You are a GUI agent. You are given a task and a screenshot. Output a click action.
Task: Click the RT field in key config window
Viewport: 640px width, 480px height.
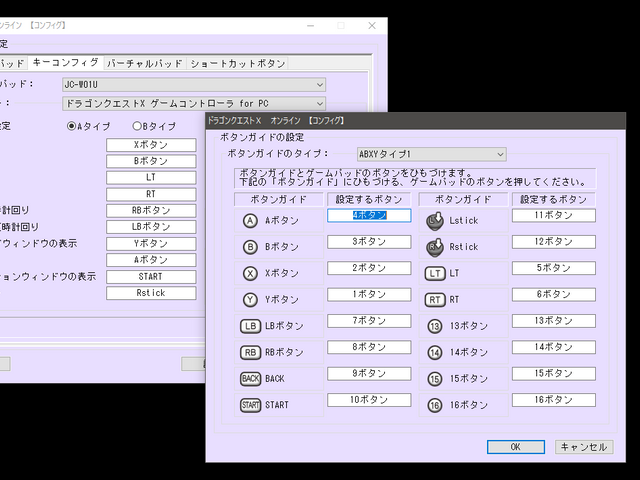(x=151, y=194)
